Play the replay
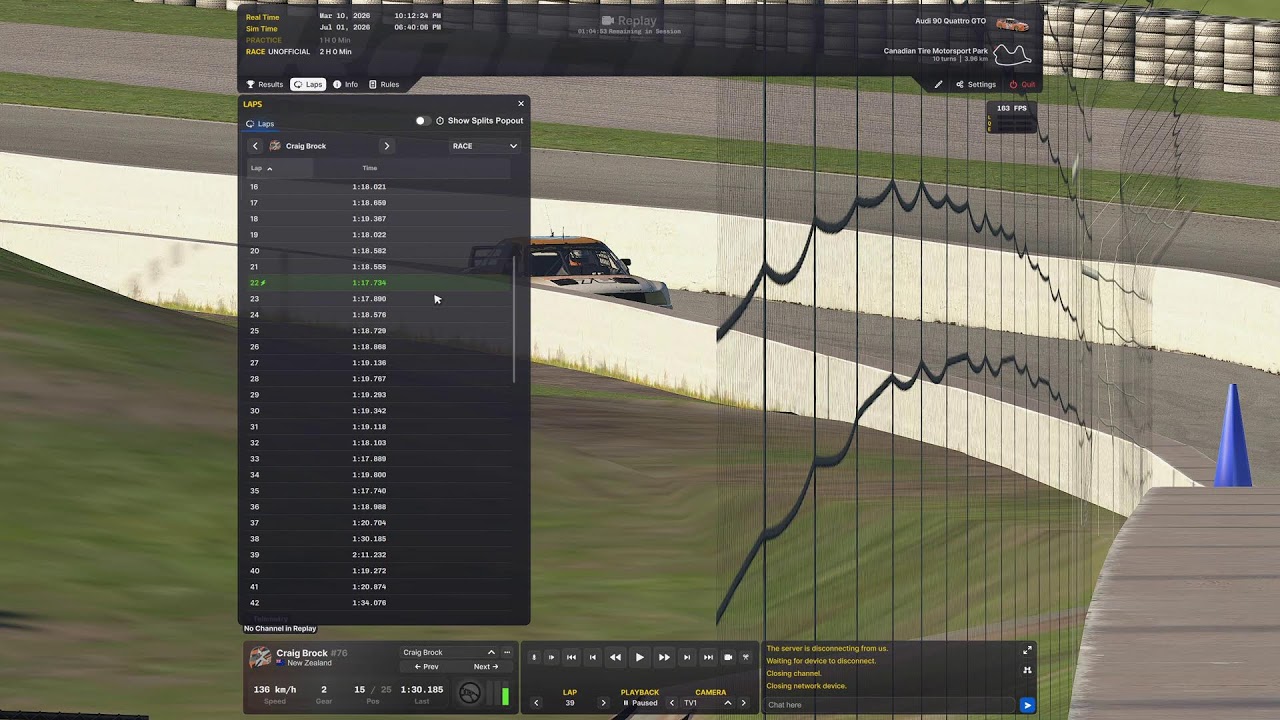Screen dimensions: 1280x720 [640, 657]
